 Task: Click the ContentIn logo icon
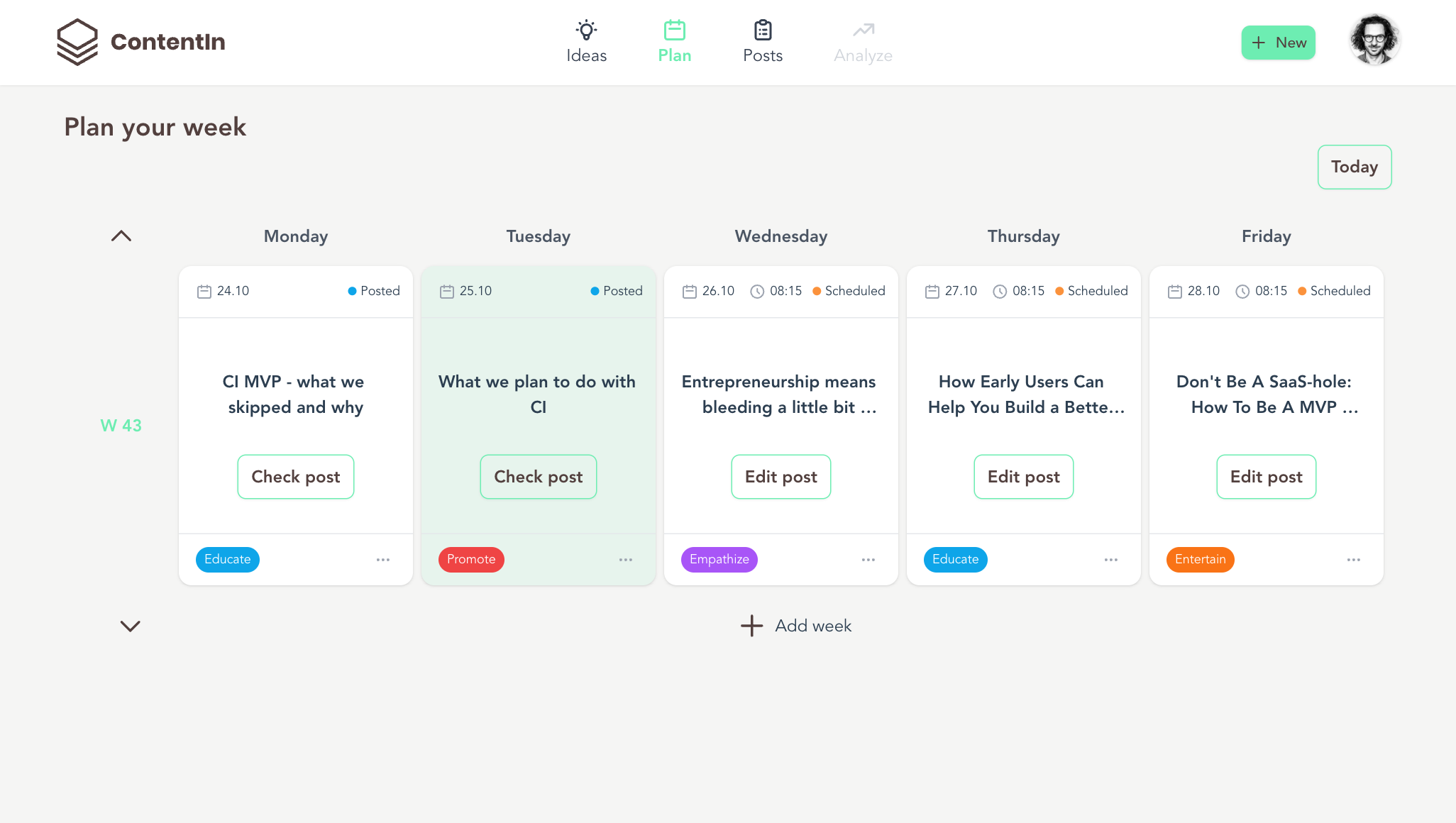click(78, 42)
